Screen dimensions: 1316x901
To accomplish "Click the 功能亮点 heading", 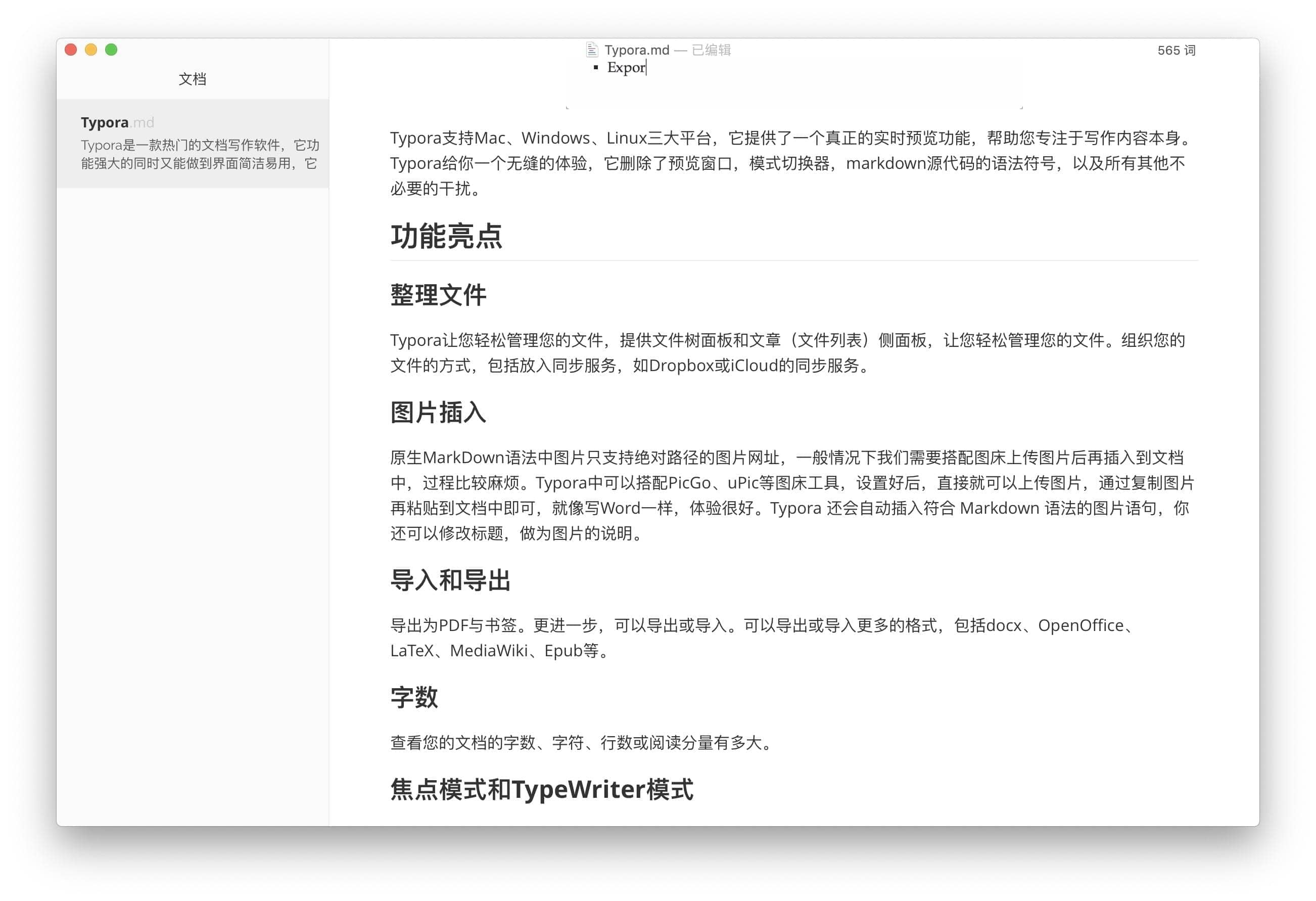I will click(x=446, y=236).
